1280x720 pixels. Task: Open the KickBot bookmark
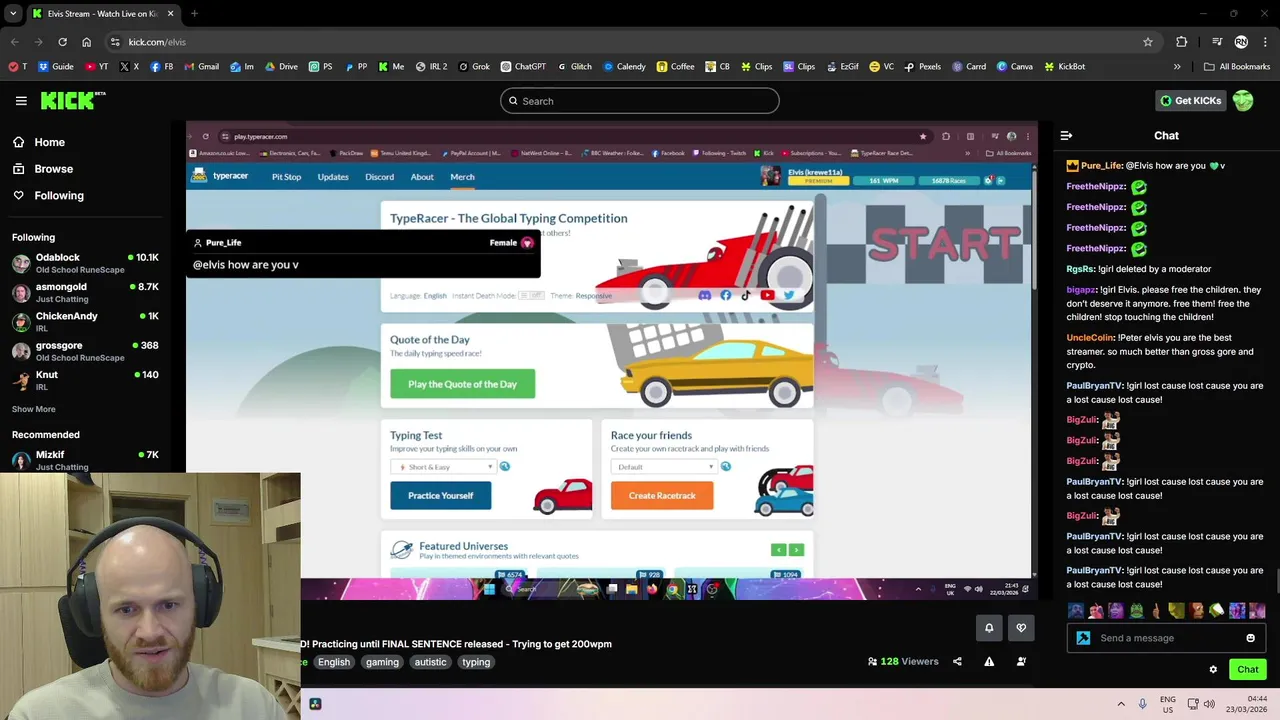1064,66
